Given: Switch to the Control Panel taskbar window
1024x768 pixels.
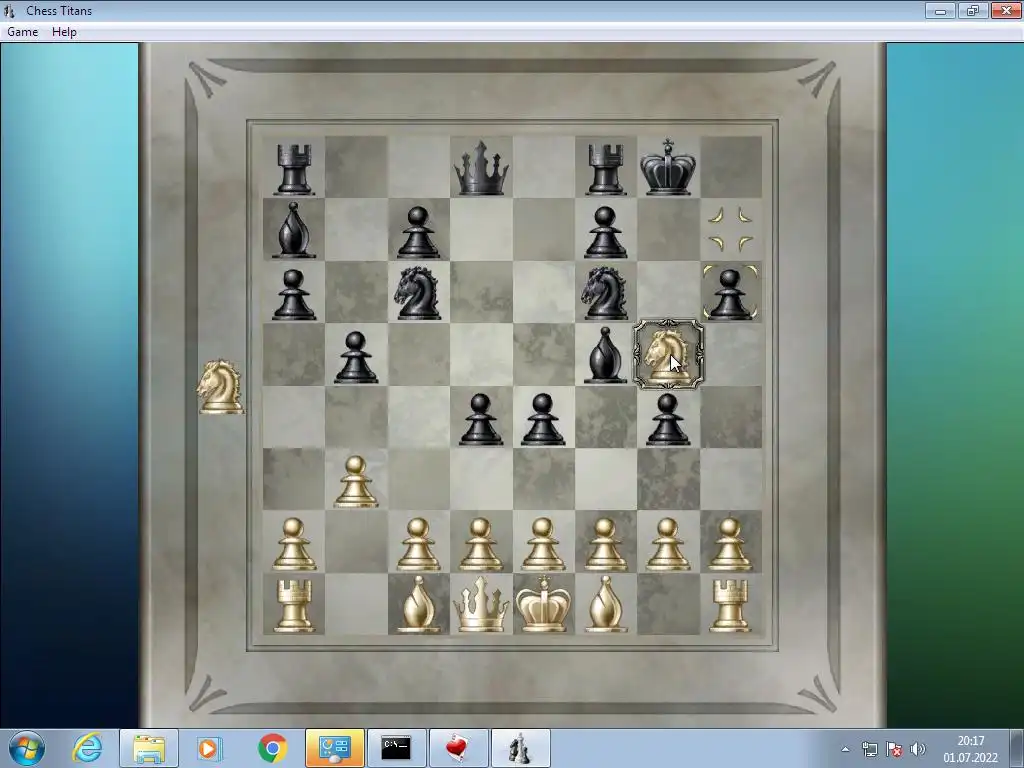Looking at the screenshot, I should (335, 748).
